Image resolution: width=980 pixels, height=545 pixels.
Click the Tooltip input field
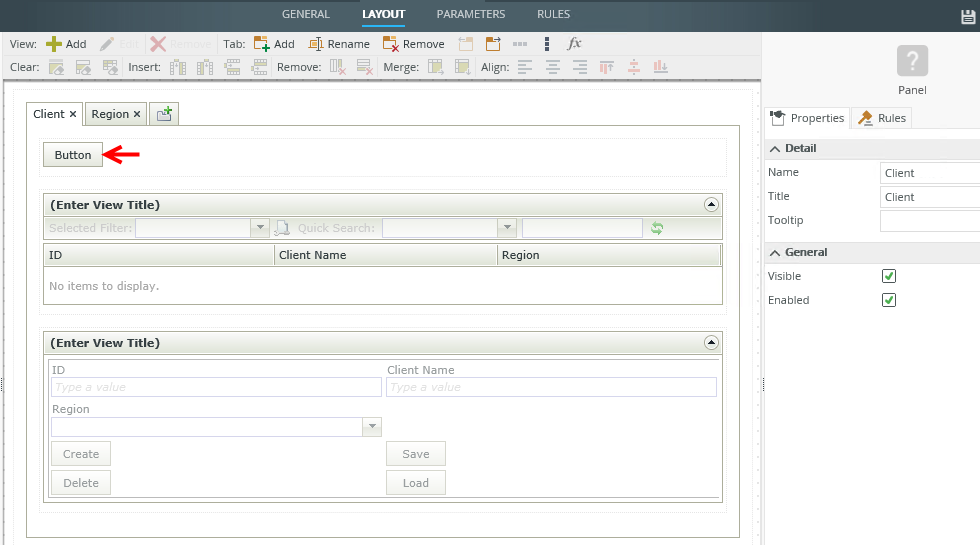929,221
